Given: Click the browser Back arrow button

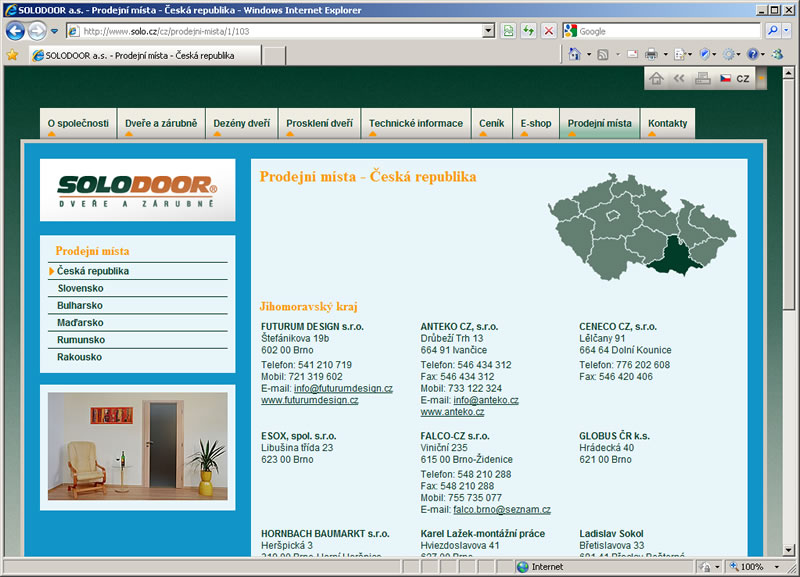Looking at the screenshot, I should [x=15, y=31].
